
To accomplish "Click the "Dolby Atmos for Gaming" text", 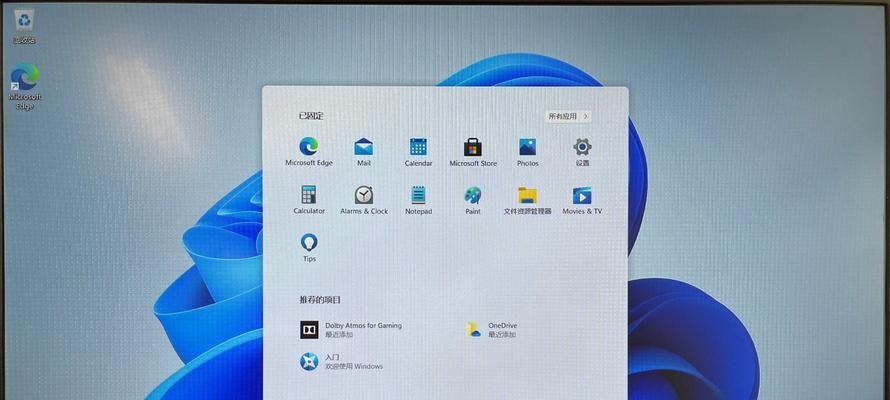I will [363, 326].
